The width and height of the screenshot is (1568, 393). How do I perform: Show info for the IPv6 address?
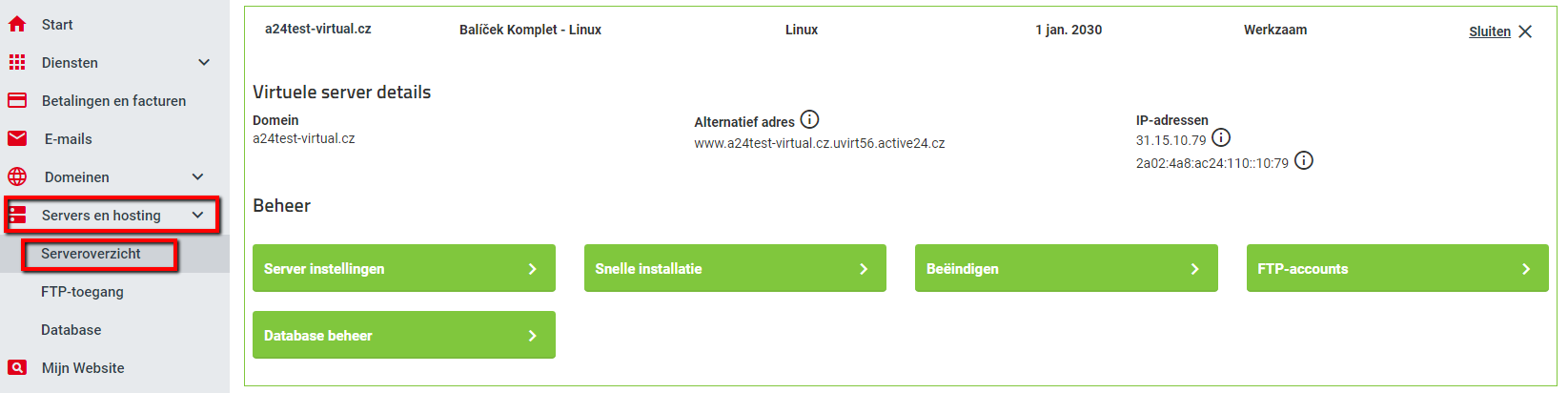pos(1304,160)
